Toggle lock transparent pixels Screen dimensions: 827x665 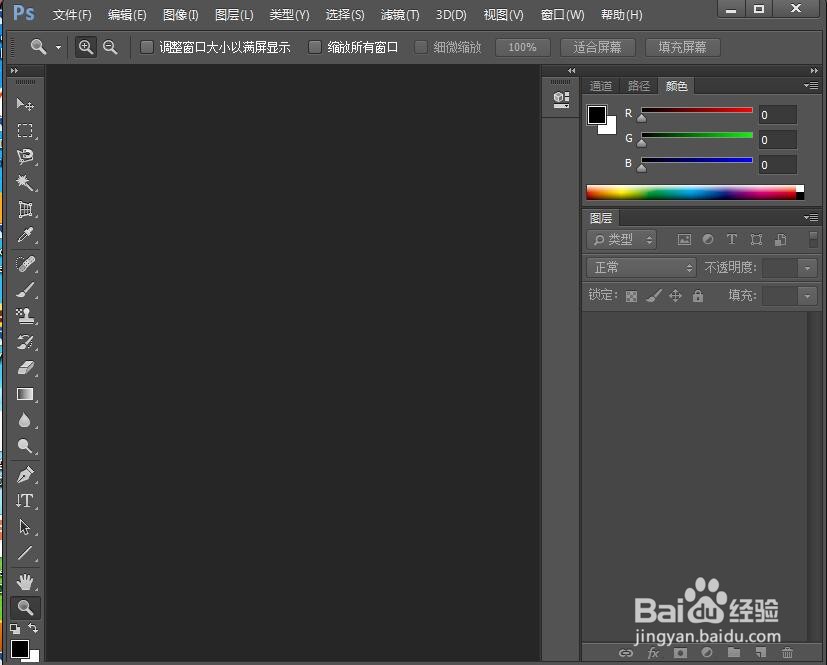pos(631,296)
